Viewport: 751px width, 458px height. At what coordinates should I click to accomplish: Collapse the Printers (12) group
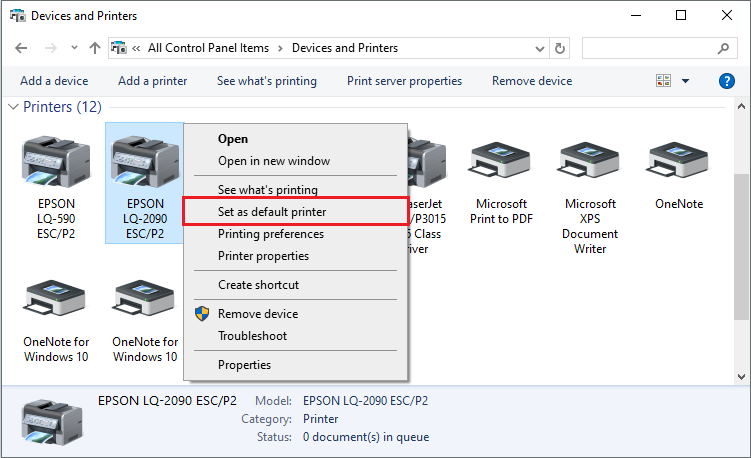point(13,107)
